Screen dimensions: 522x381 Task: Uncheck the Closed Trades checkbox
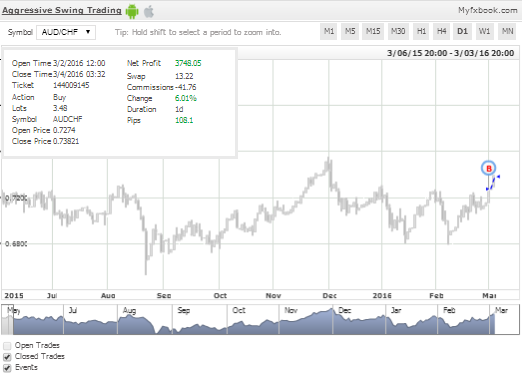click(x=7, y=357)
